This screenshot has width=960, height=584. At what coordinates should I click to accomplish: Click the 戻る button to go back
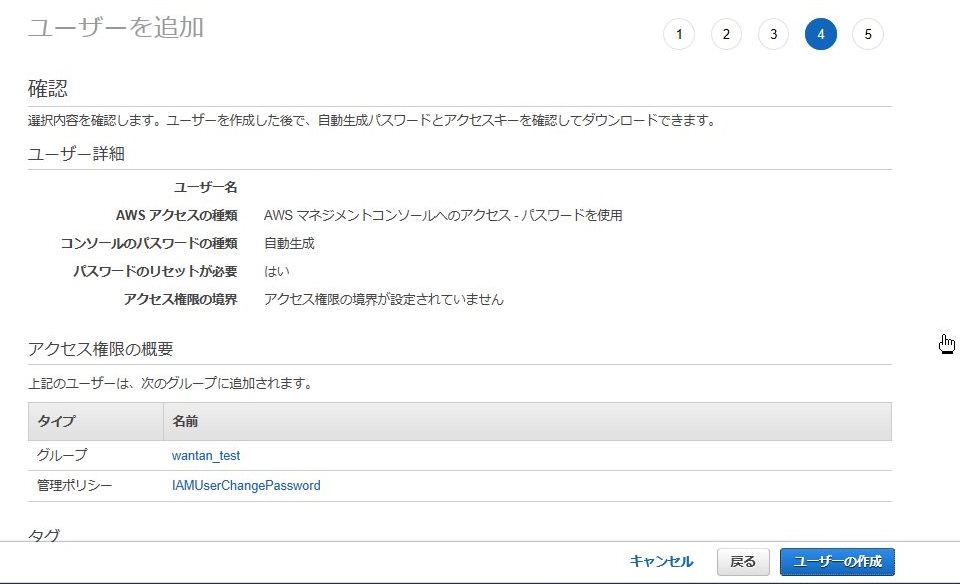742,561
